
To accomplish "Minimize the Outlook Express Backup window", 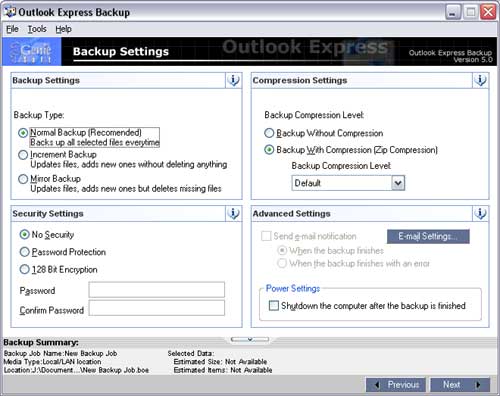I will click(453, 13).
